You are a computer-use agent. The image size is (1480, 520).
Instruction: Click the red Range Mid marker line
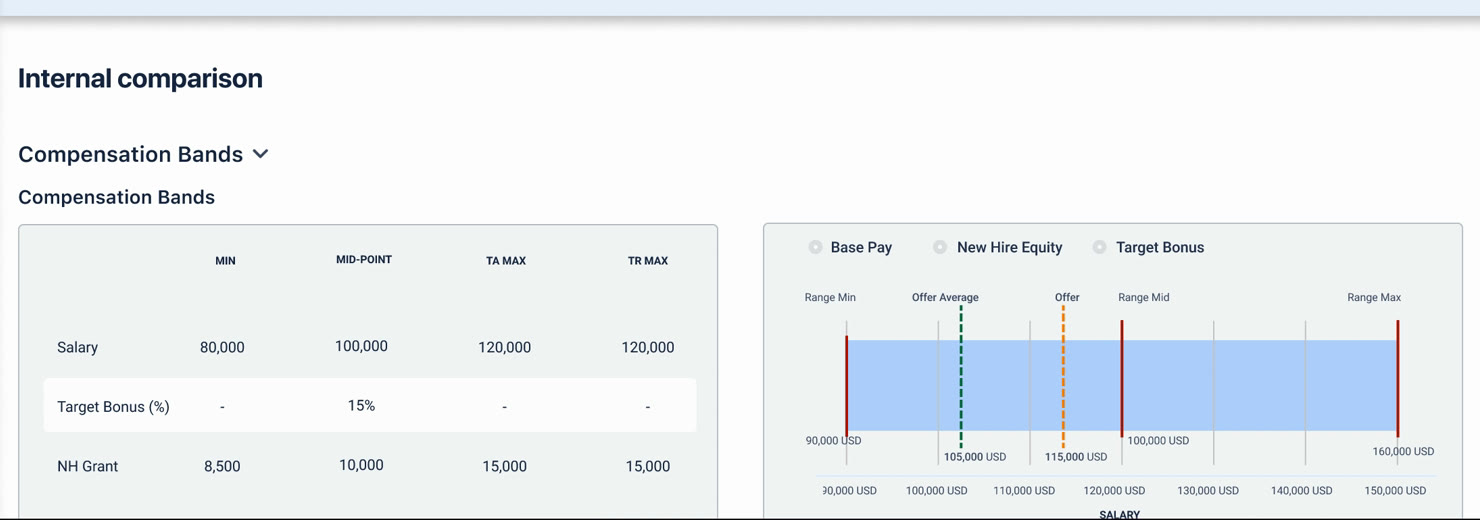coord(1122,378)
